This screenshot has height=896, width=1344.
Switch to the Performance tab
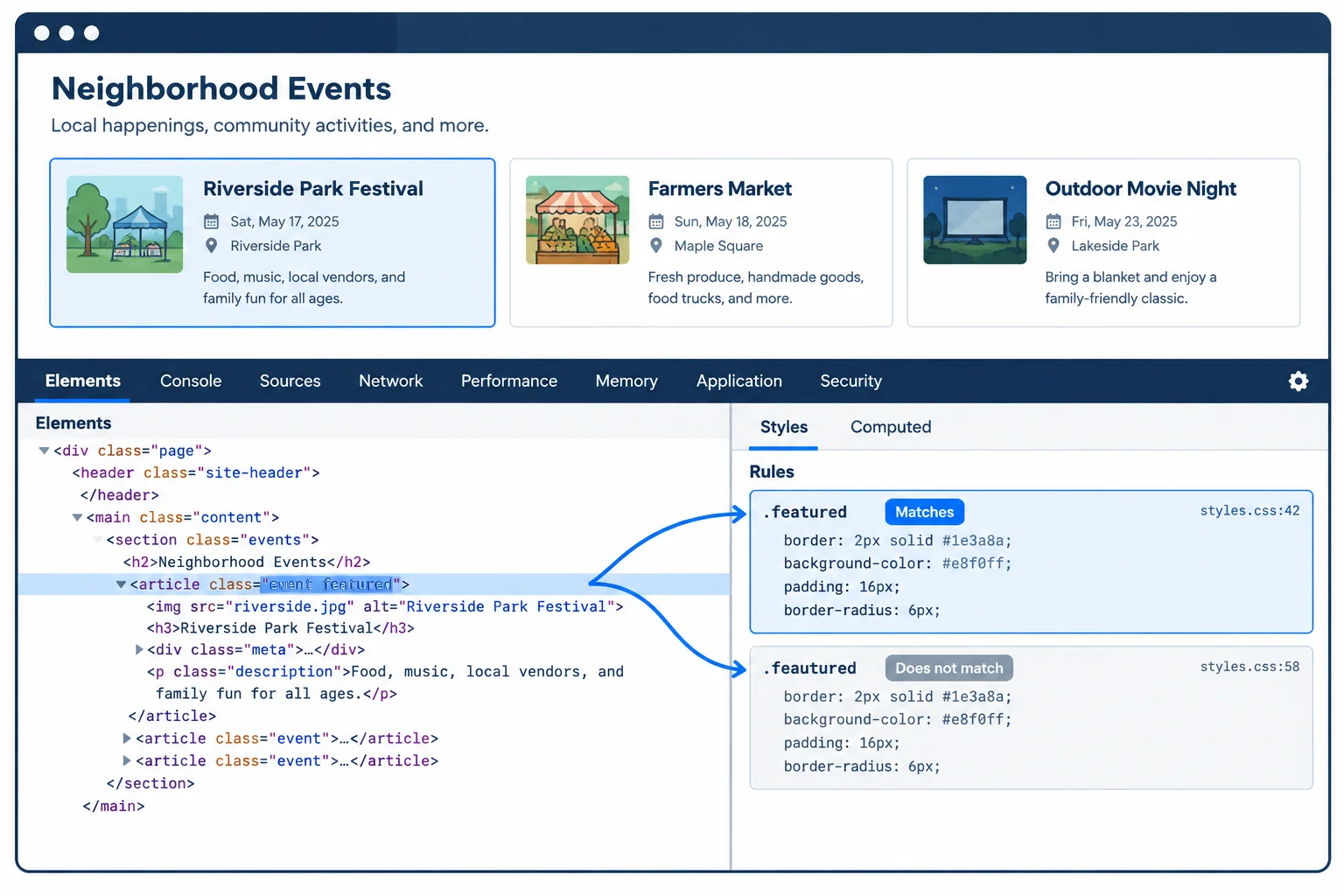pos(509,381)
